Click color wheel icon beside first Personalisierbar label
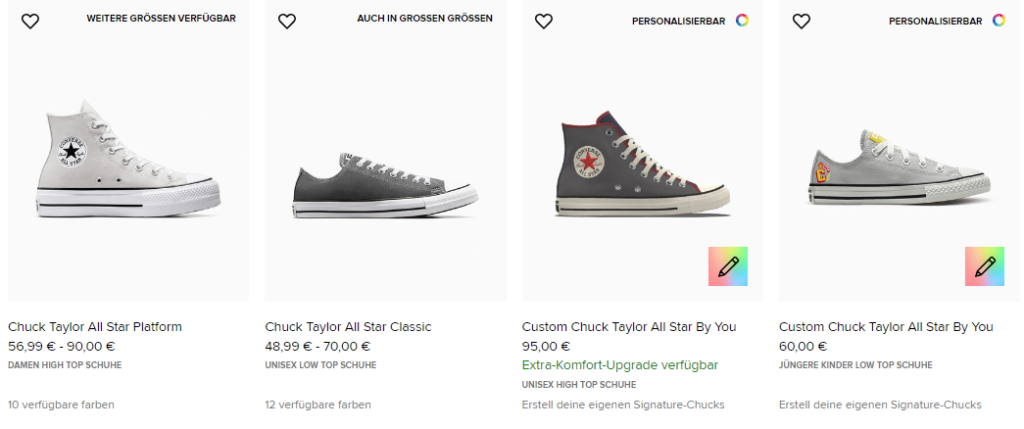The image size is (1024, 429). point(742,20)
